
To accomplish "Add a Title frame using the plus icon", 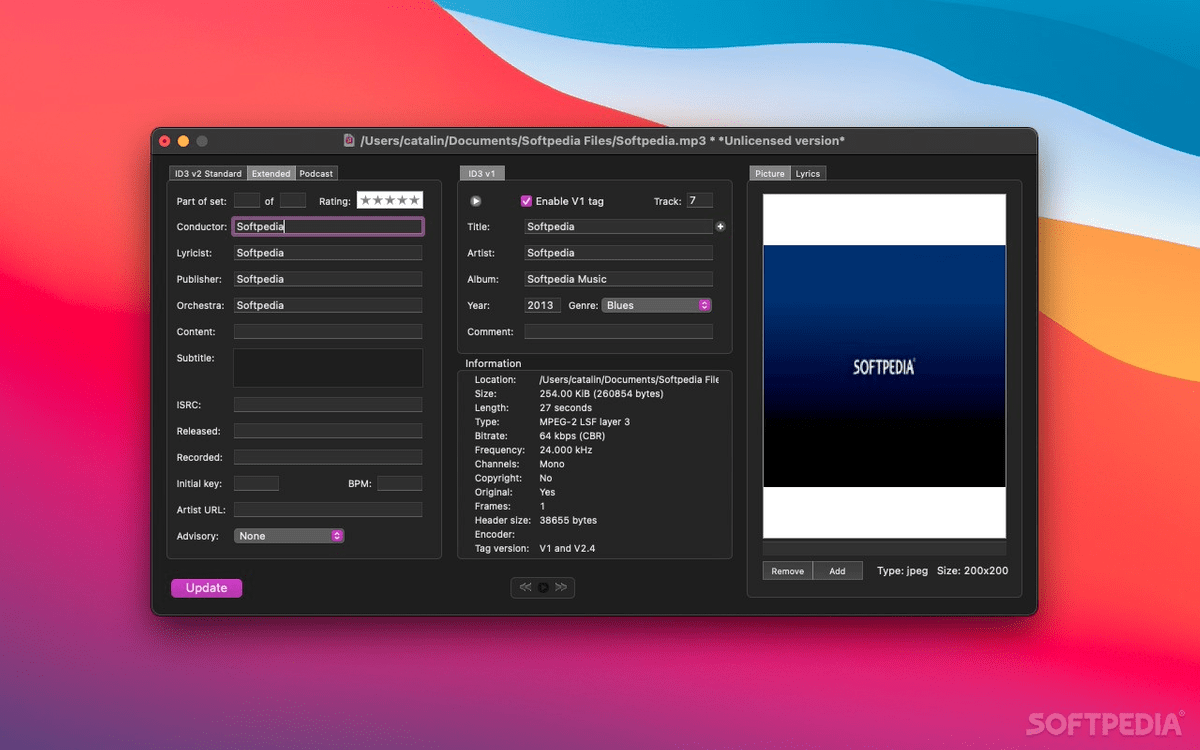I will [x=720, y=227].
